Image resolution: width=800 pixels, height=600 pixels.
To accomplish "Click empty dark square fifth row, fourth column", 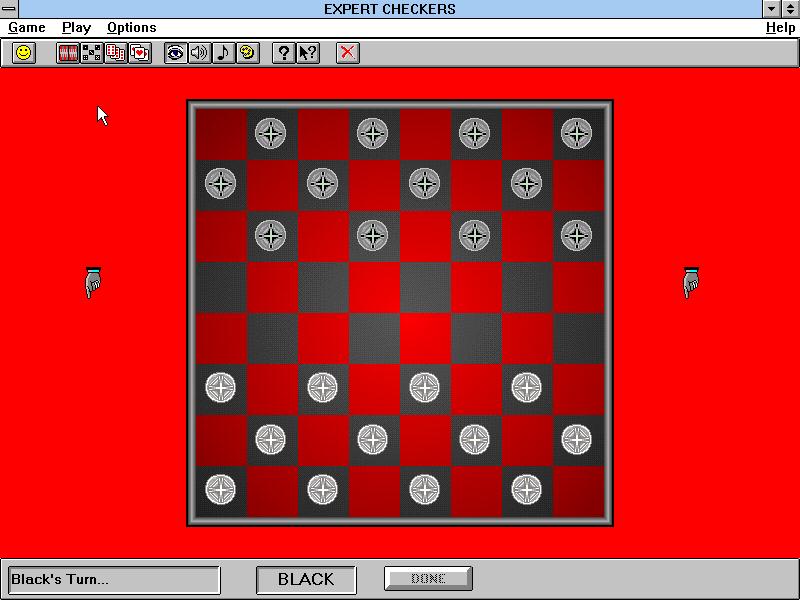I will coord(374,338).
